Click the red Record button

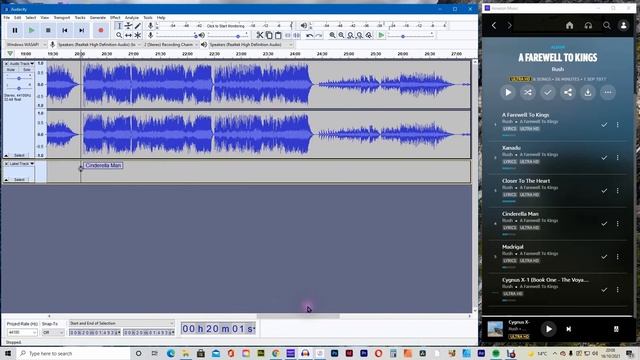click(x=101, y=30)
